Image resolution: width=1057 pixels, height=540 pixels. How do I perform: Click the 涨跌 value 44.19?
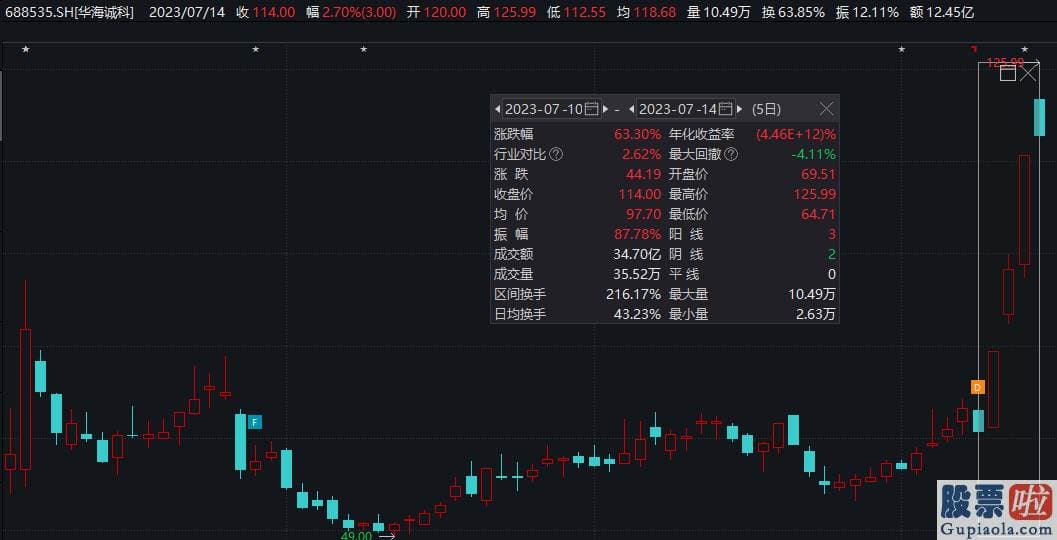point(644,174)
